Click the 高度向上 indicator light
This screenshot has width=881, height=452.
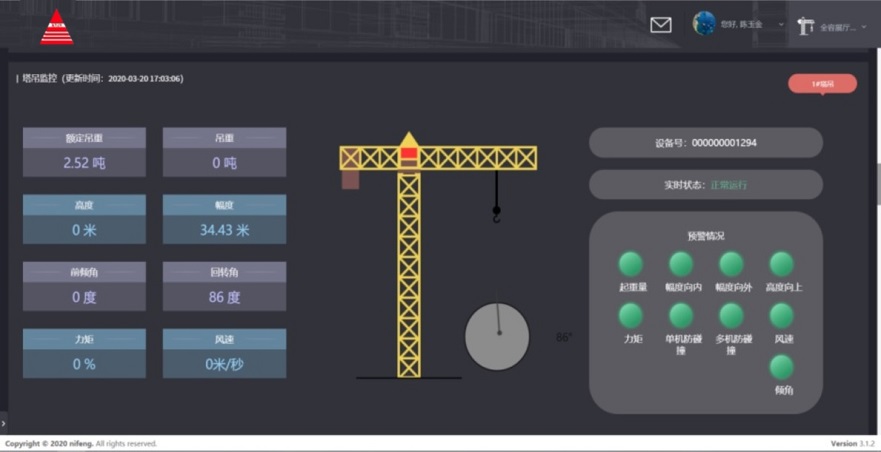(781, 264)
